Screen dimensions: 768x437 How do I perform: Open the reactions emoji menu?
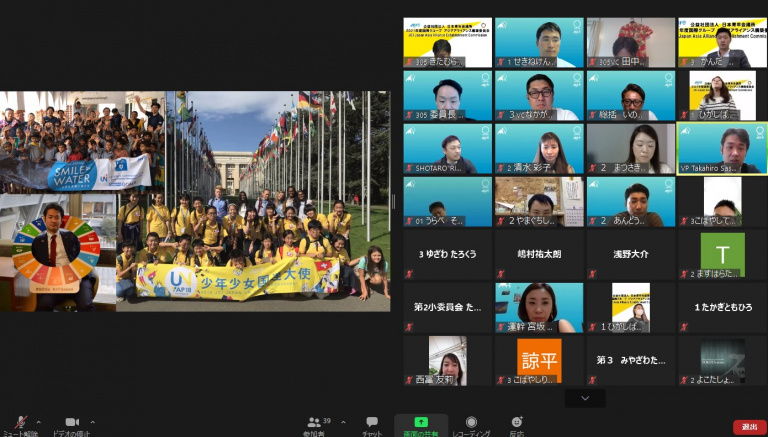(517, 424)
